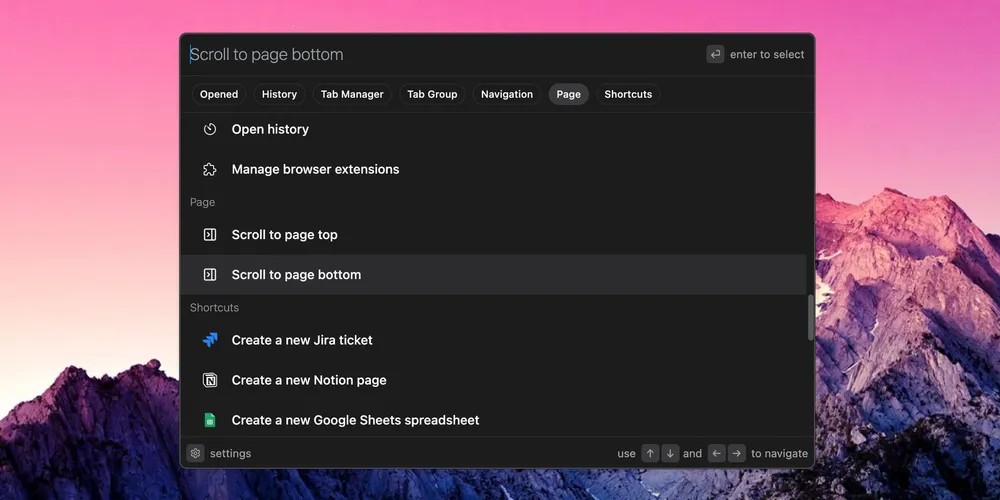Click the Jira logo icon
1000x500 pixels.
[x=210, y=340]
